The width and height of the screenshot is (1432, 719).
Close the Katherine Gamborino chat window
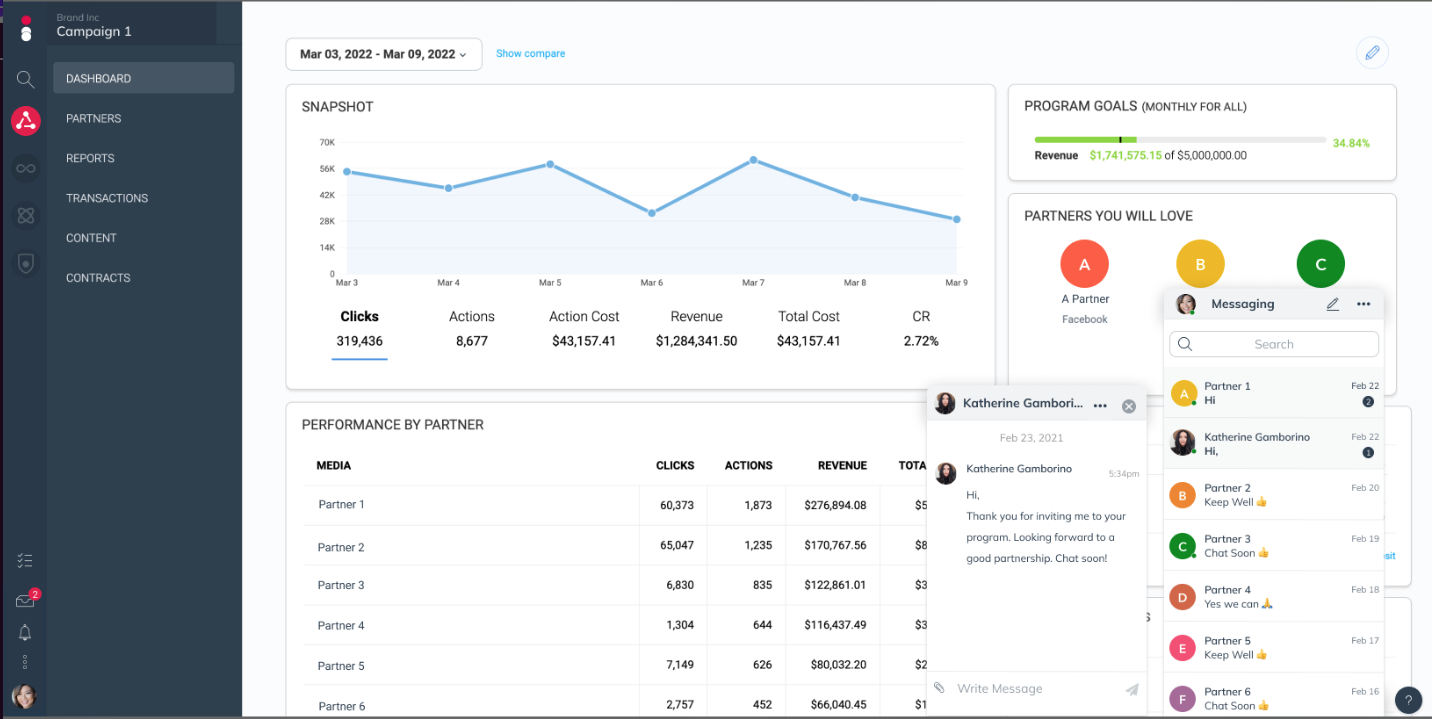[x=1129, y=406]
